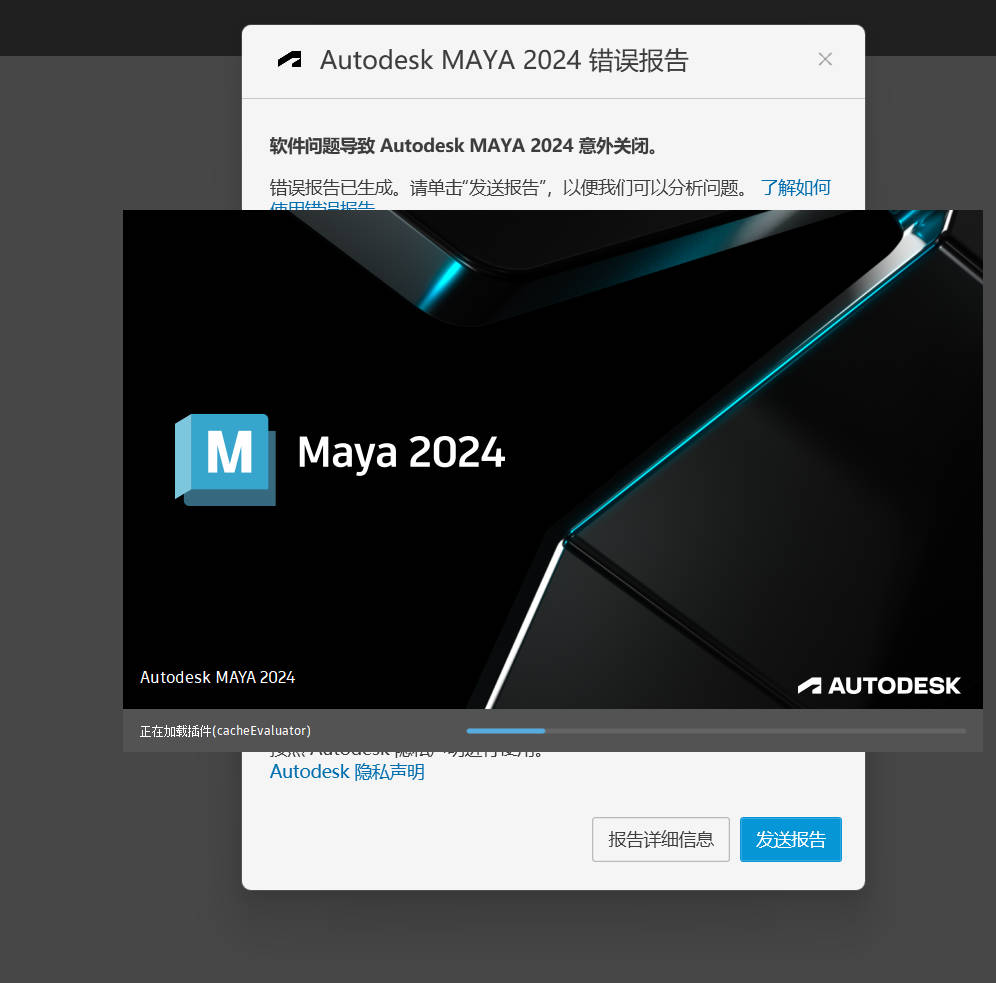Click the Autodesk logo in the error dialog header
Screen dimensions: 996x983
pos(290,60)
